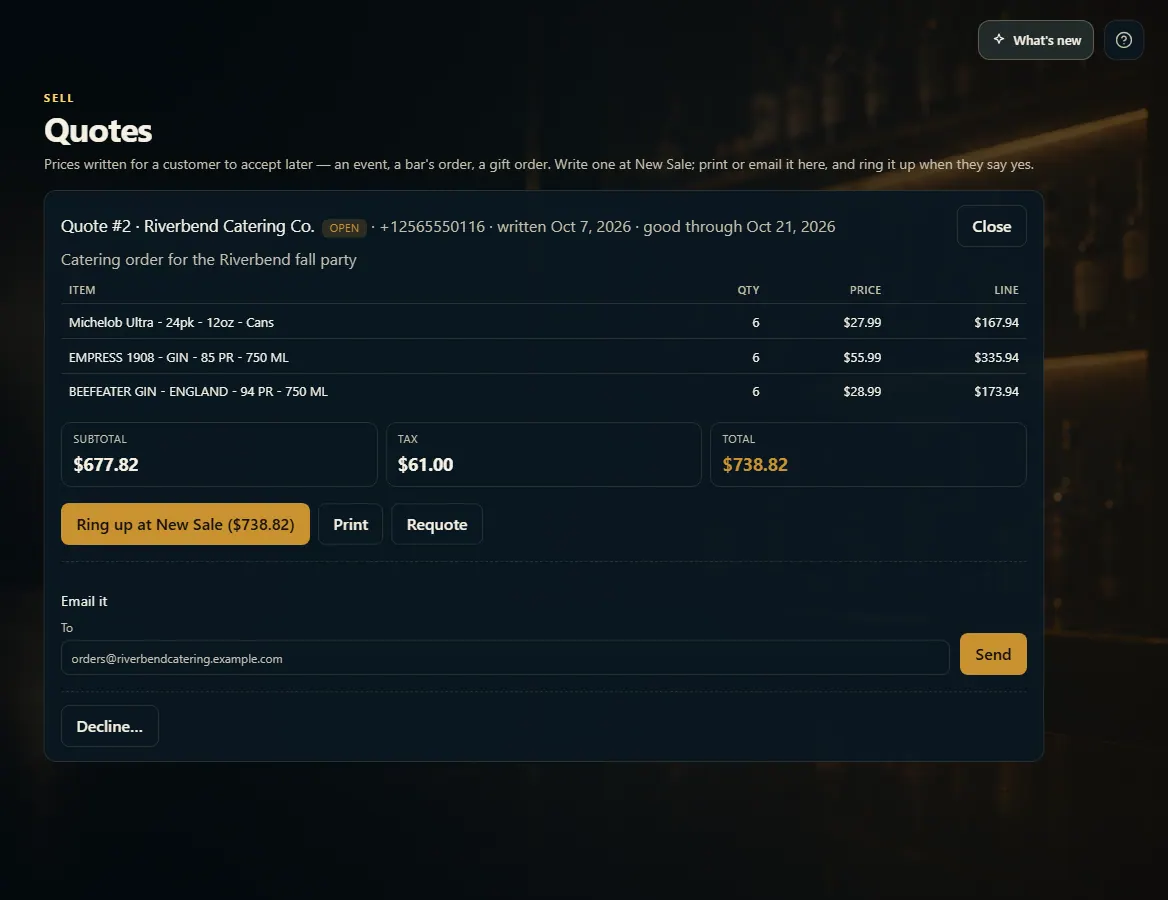Click the LINE column header
Image resolution: width=1168 pixels, height=900 pixels.
1006,290
